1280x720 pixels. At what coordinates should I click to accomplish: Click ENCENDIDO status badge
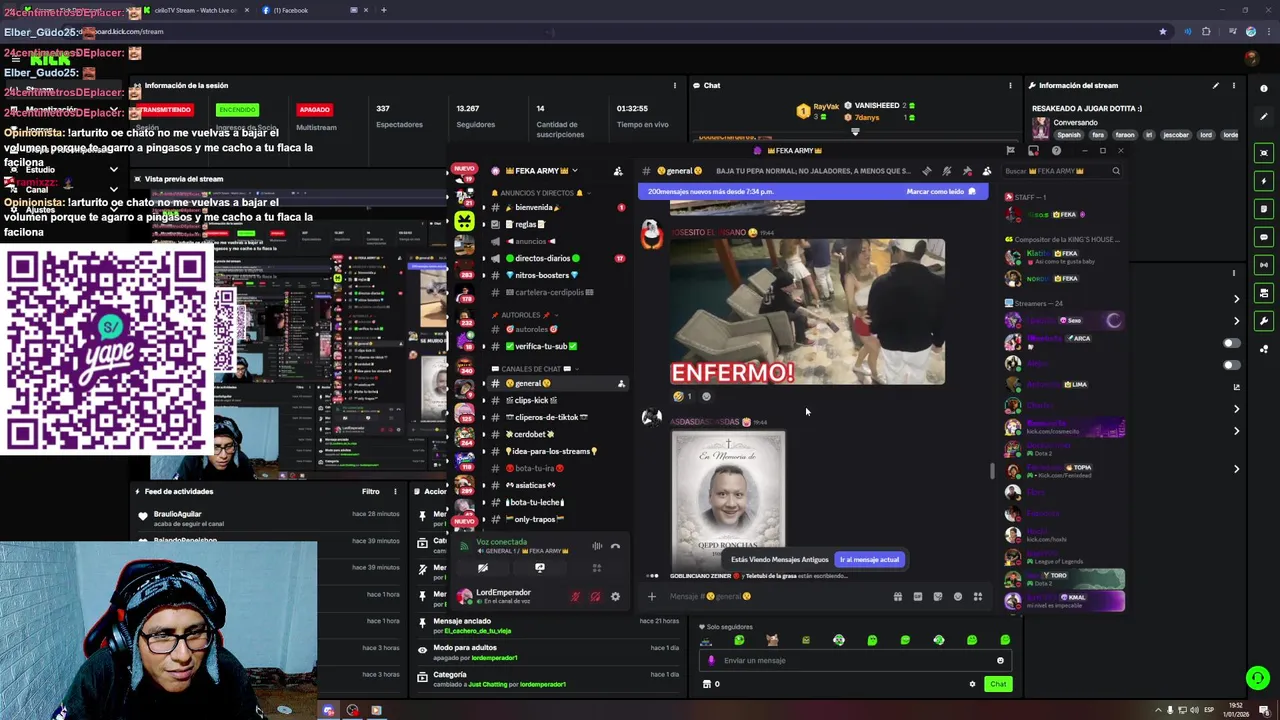pyautogui.click(x=237, y=109)
